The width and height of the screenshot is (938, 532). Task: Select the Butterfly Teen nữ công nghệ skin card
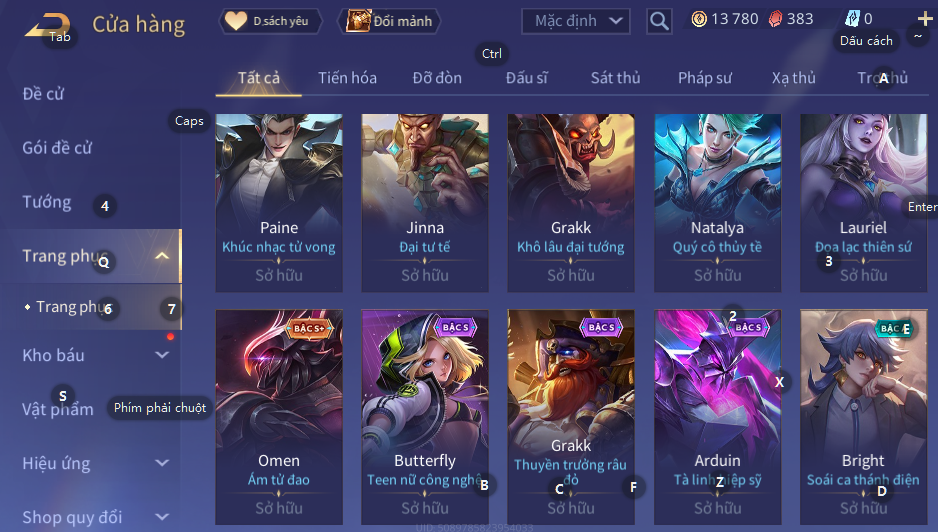[x=425, y=417]
